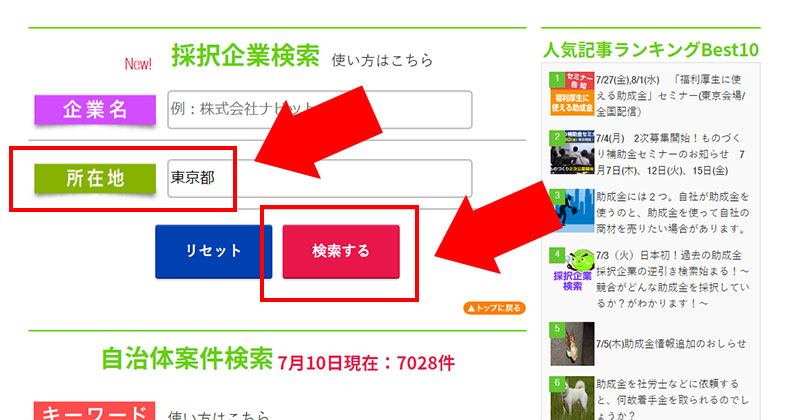
Task: Open rank 1 福利厚生セミナー article thumbnail
Action: point(571,93)
